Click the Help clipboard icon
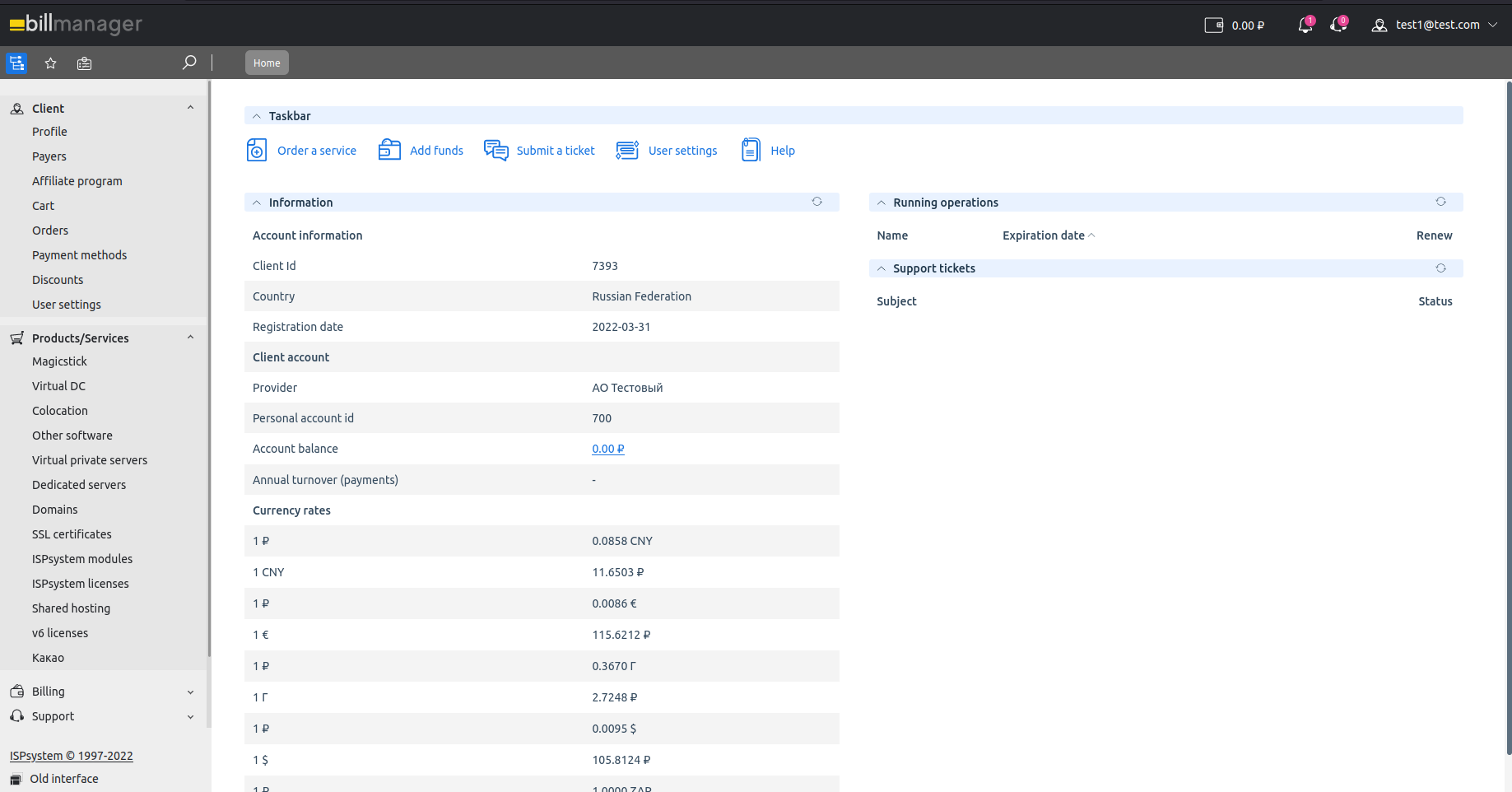The height and width of the screenshot is (792, 1512). (751, 150)
